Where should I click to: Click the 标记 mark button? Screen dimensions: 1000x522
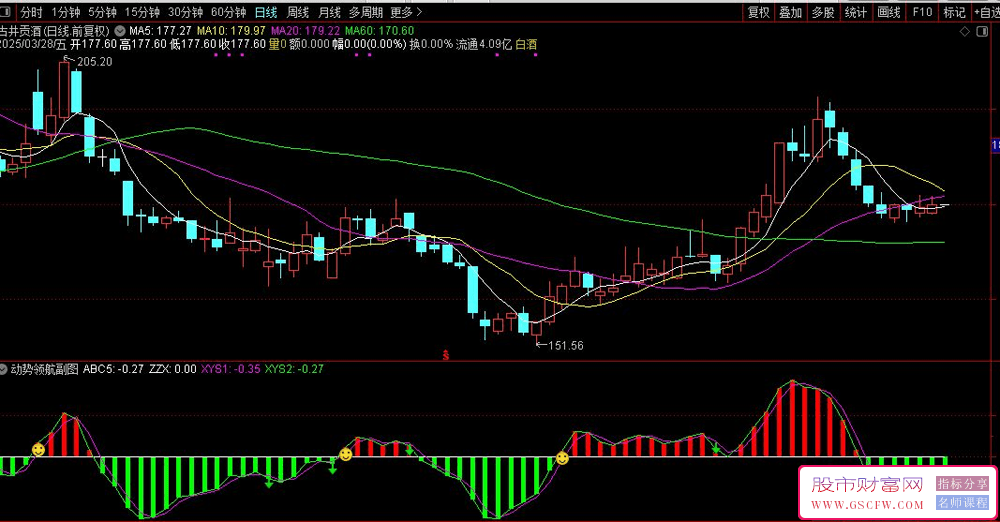(955, 12)
